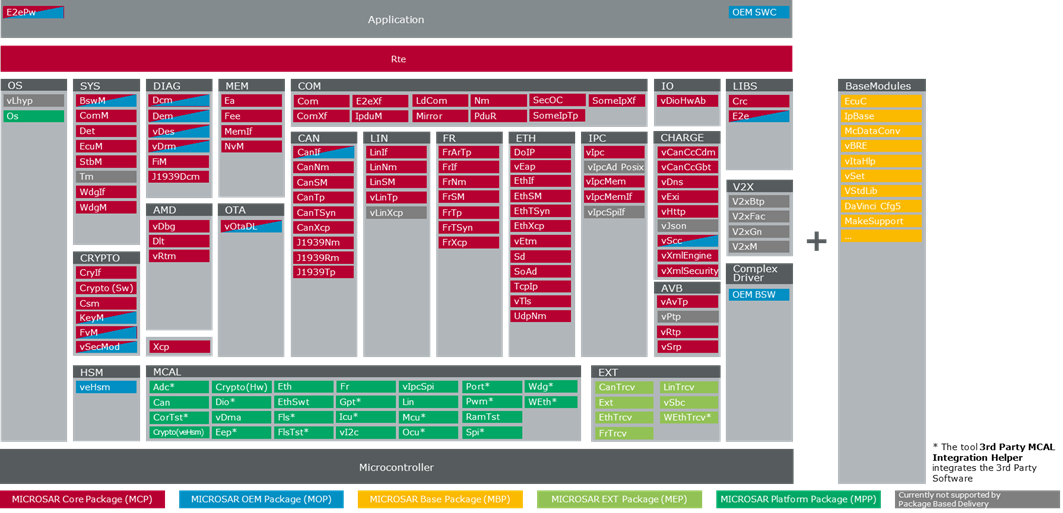
Task: Click the WEthTrcv* block in EXT
Action: [x=689, y=417]
